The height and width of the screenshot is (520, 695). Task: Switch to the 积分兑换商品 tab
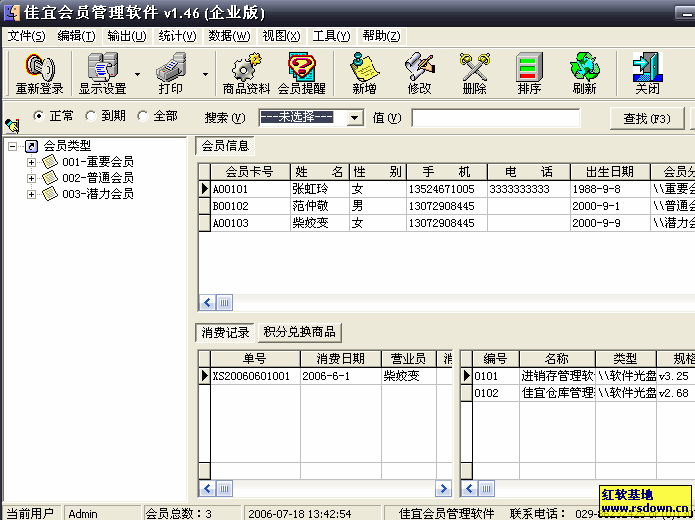coord(299,332)
